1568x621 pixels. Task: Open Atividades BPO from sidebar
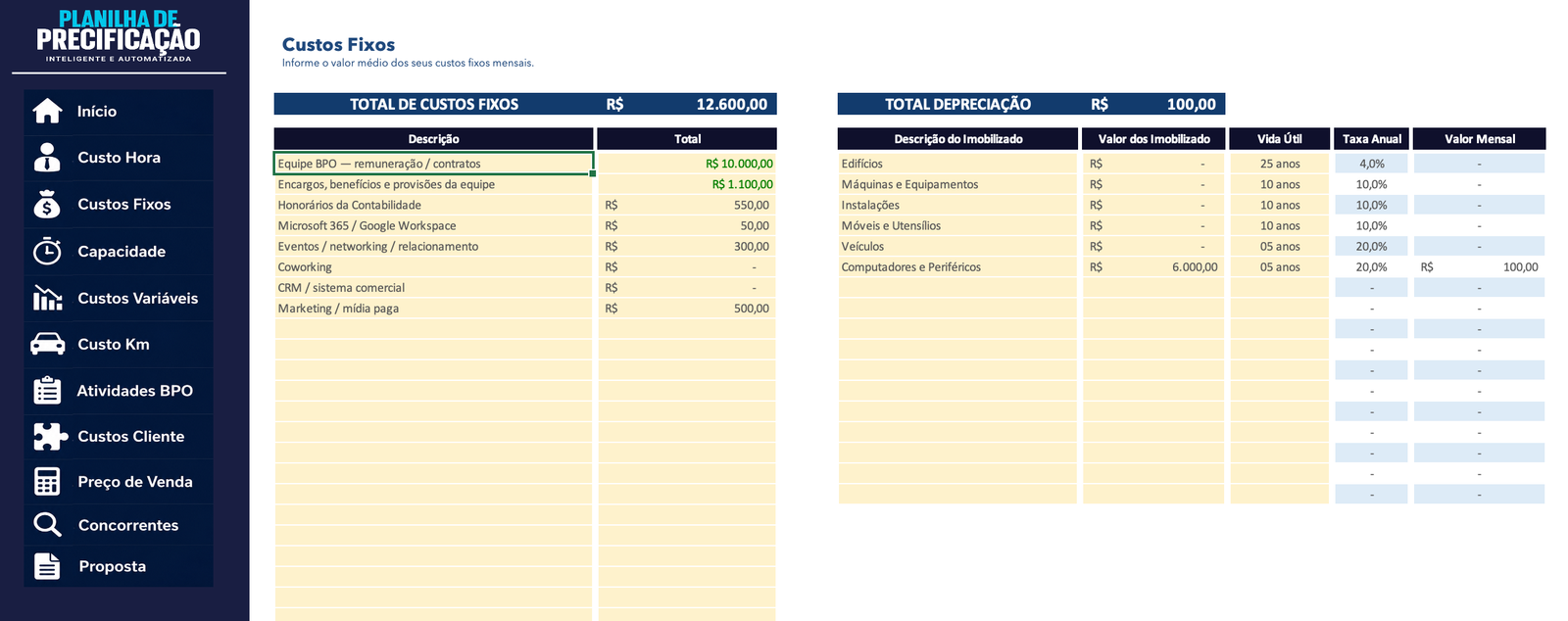point(119,390)
